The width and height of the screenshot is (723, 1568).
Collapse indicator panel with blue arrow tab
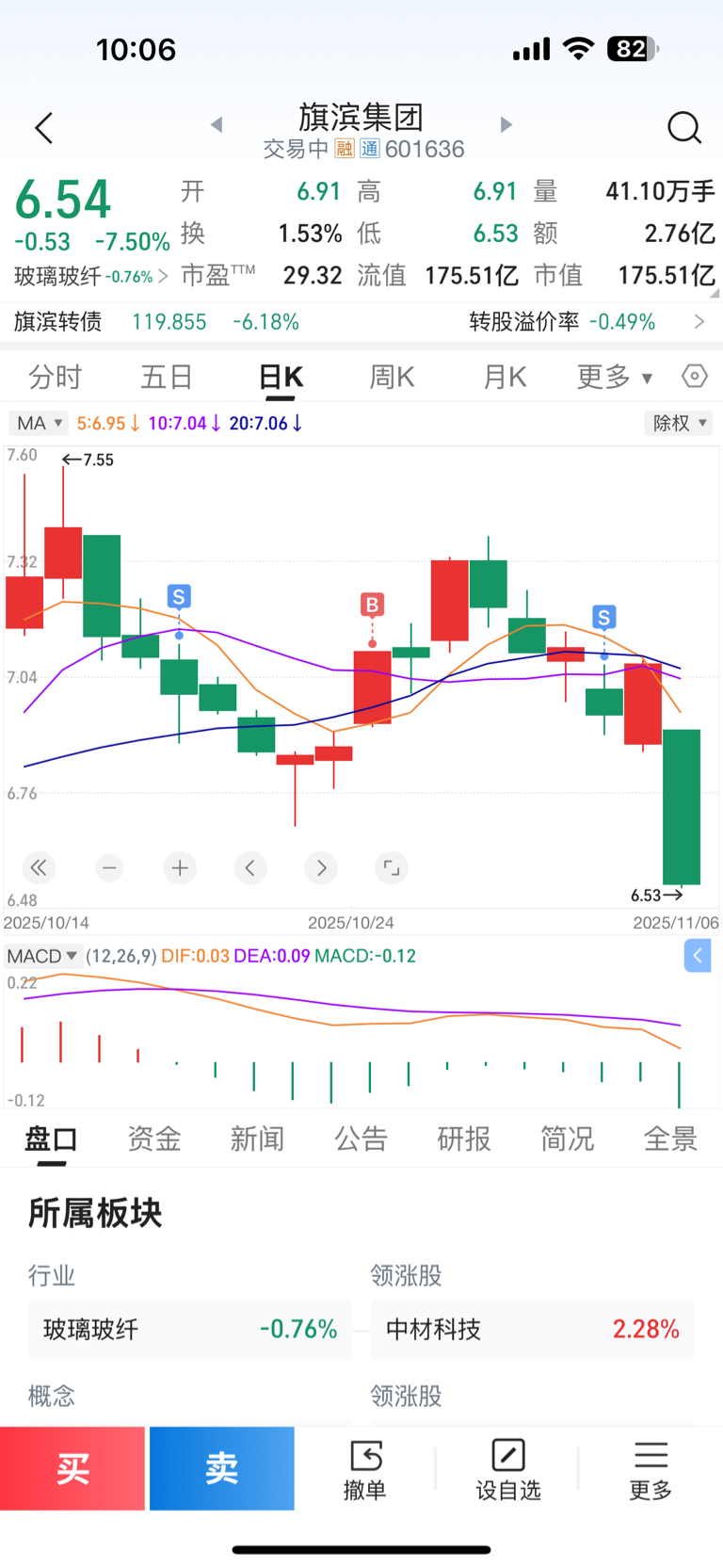pyautogui.click(x=698, y=956)
